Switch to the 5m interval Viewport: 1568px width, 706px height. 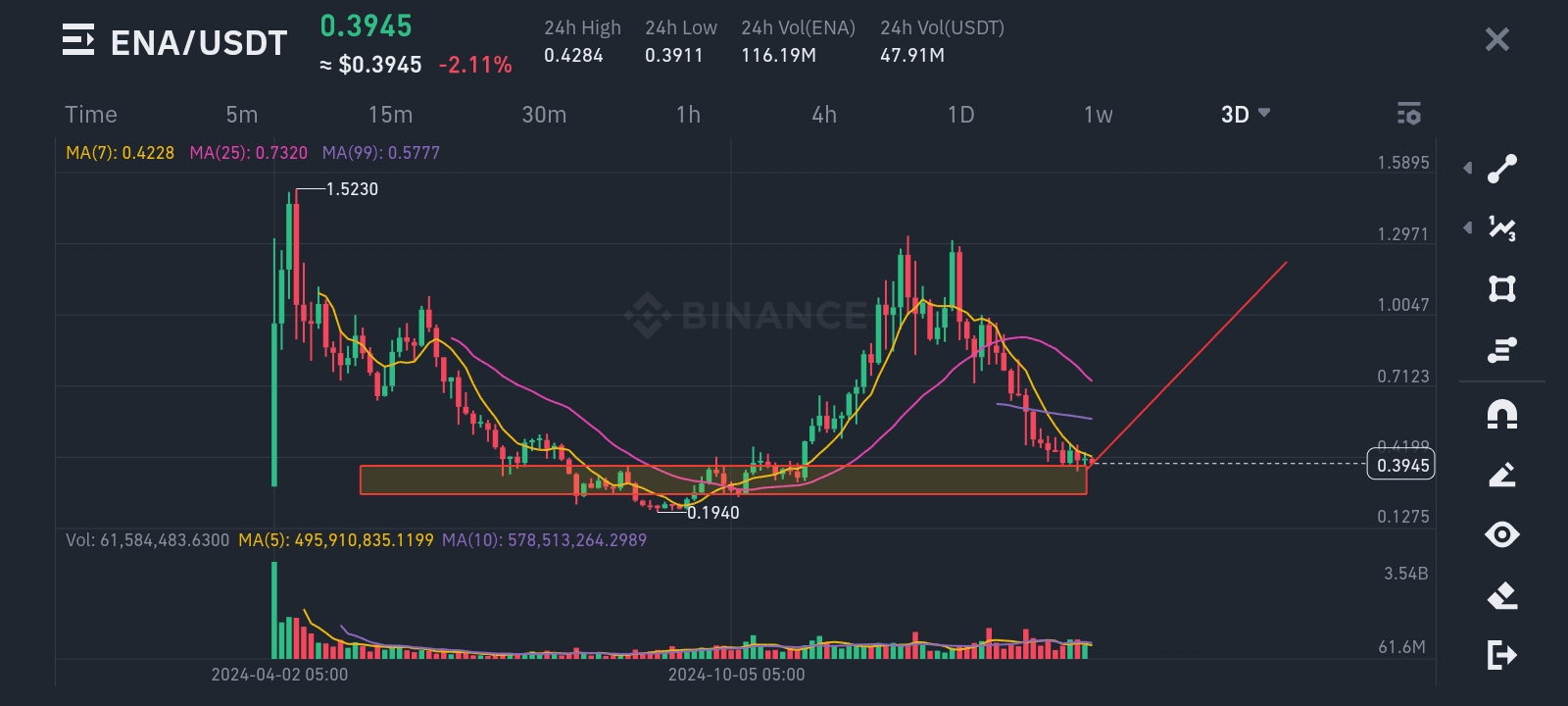tap(242, 115)
